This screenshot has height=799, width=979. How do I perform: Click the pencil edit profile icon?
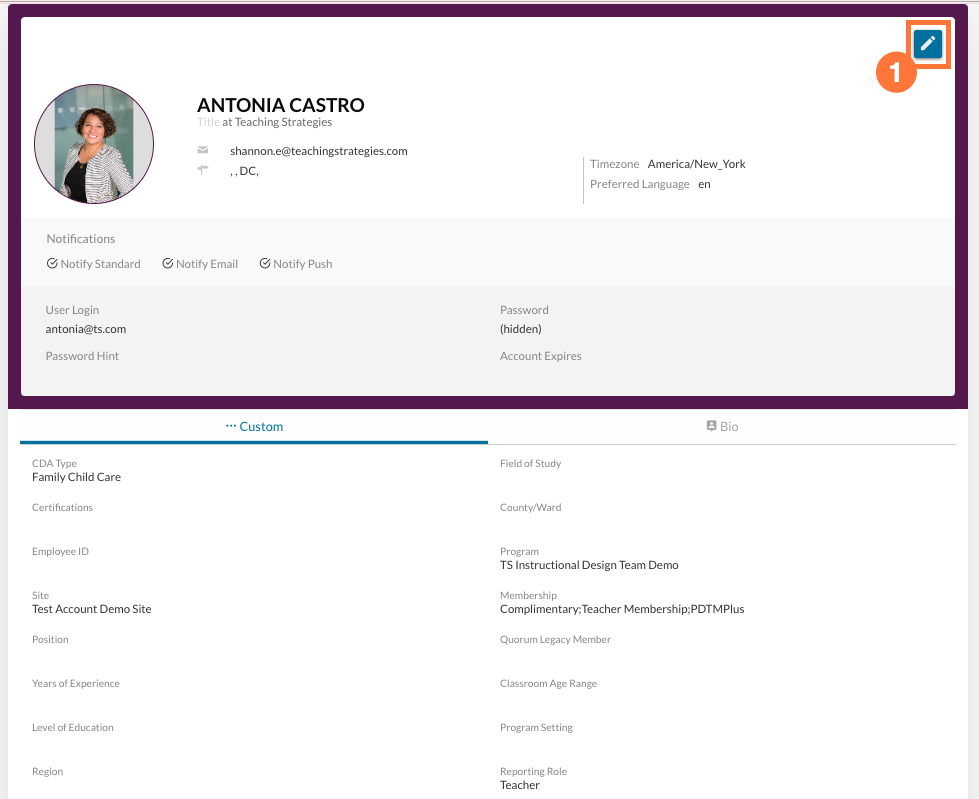(928, 43)
